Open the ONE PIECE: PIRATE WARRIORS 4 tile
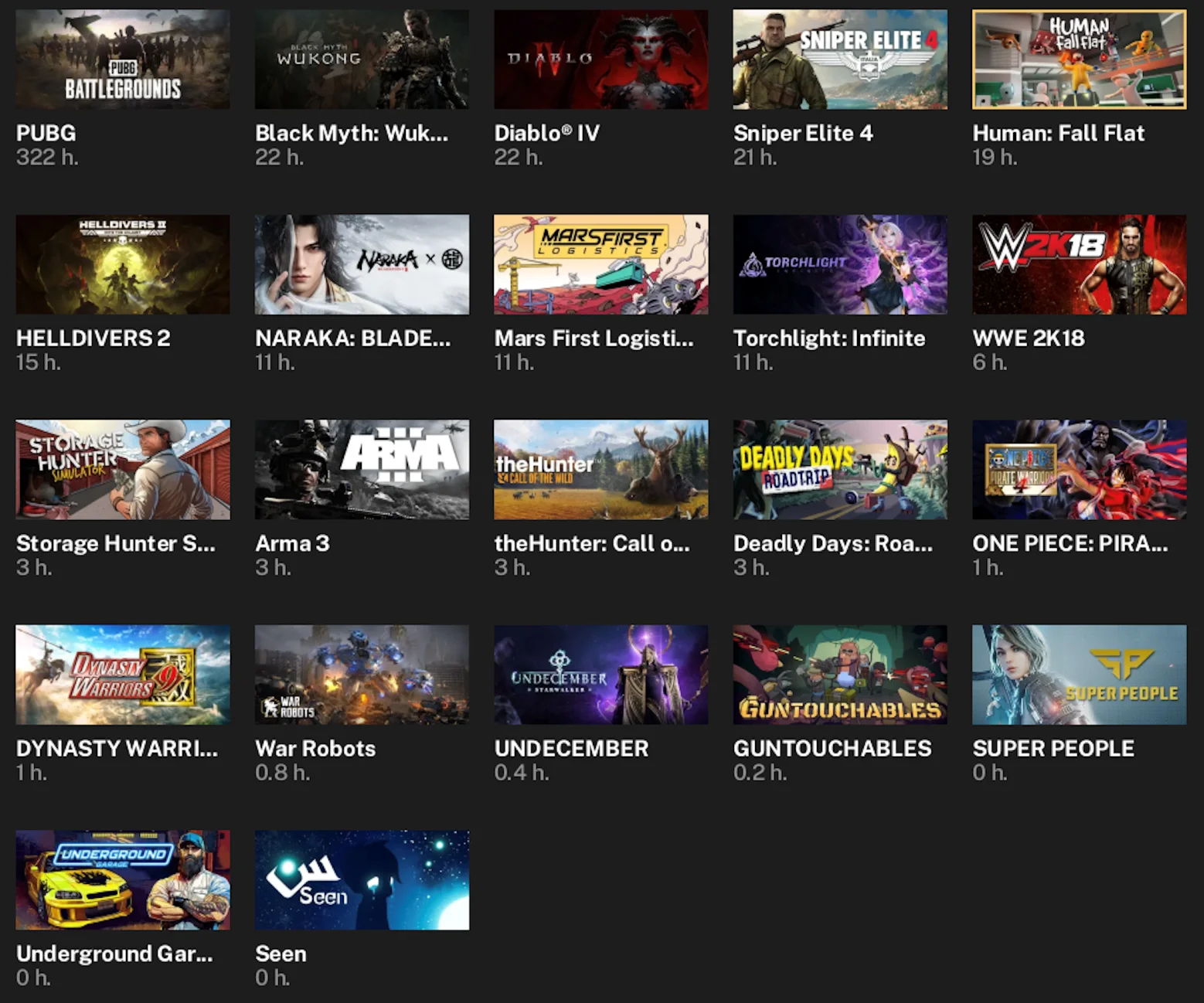1204x1003 pixels. (1078, 468)
